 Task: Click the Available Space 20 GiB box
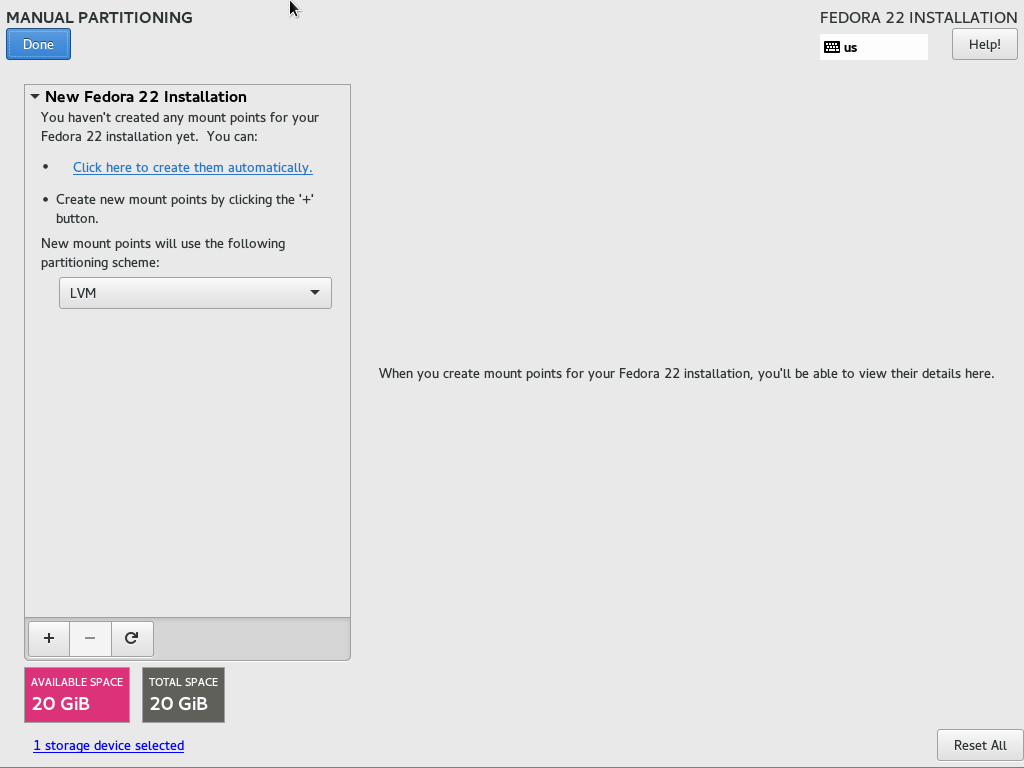(77, 695)
